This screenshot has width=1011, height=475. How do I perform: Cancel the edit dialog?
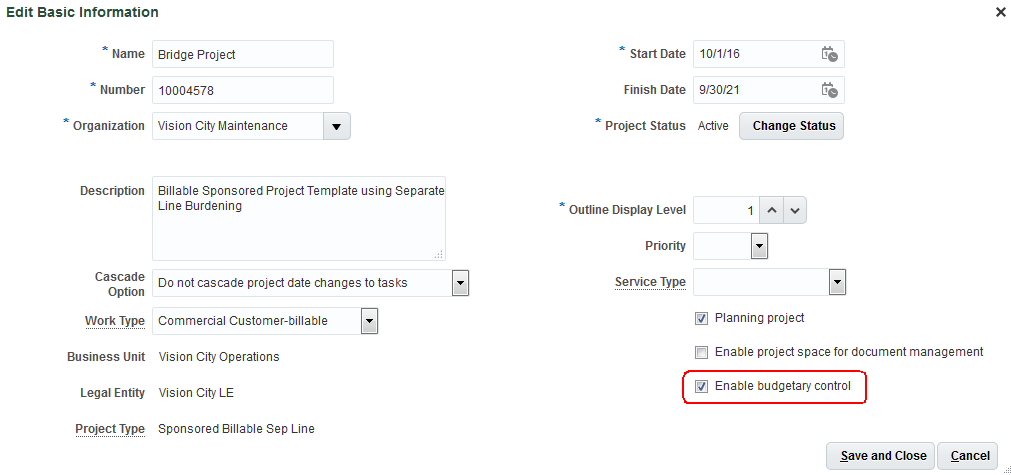969,456
